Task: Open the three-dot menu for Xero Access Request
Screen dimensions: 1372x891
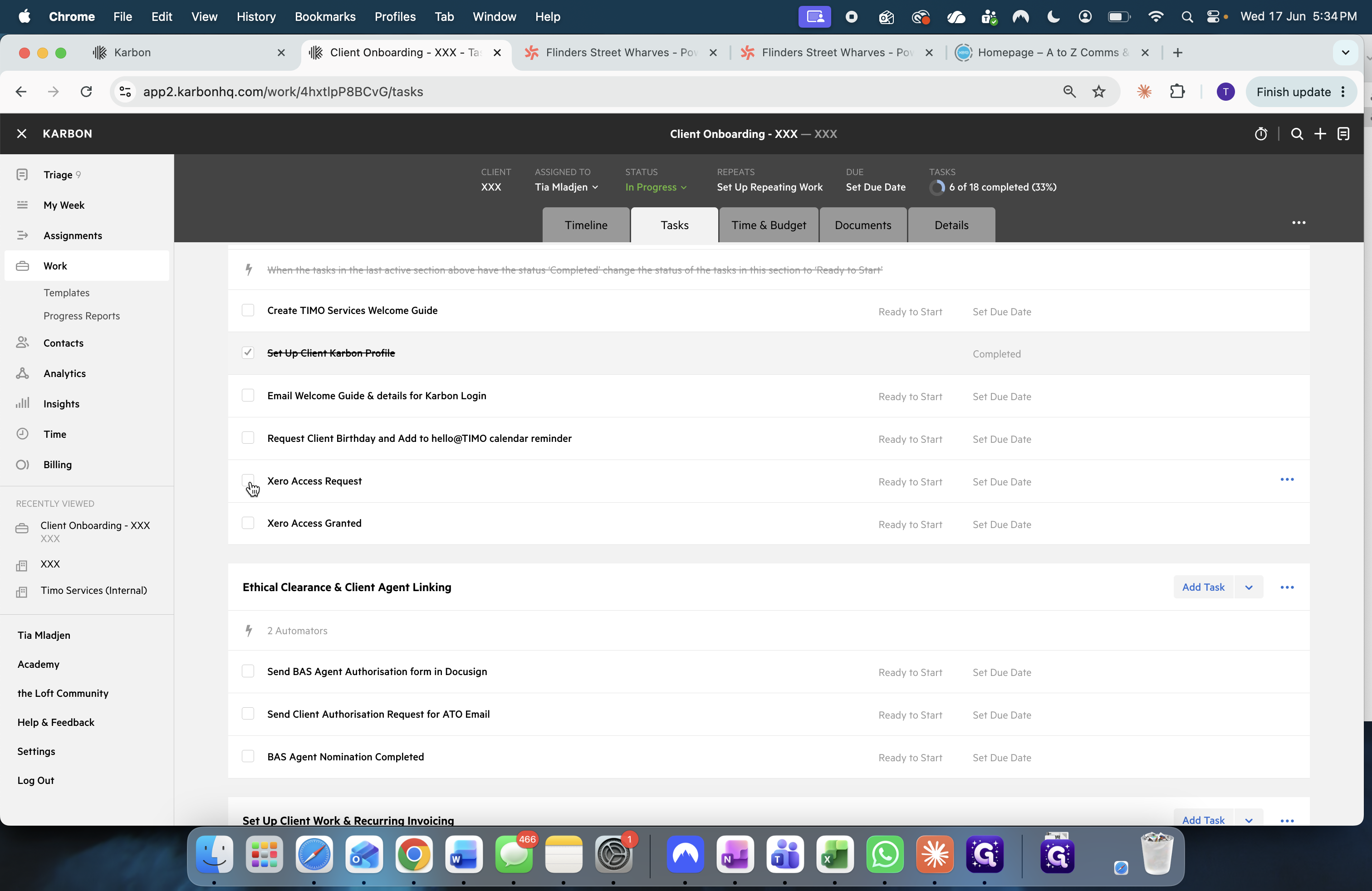Action: click(x=1287, y=480)
